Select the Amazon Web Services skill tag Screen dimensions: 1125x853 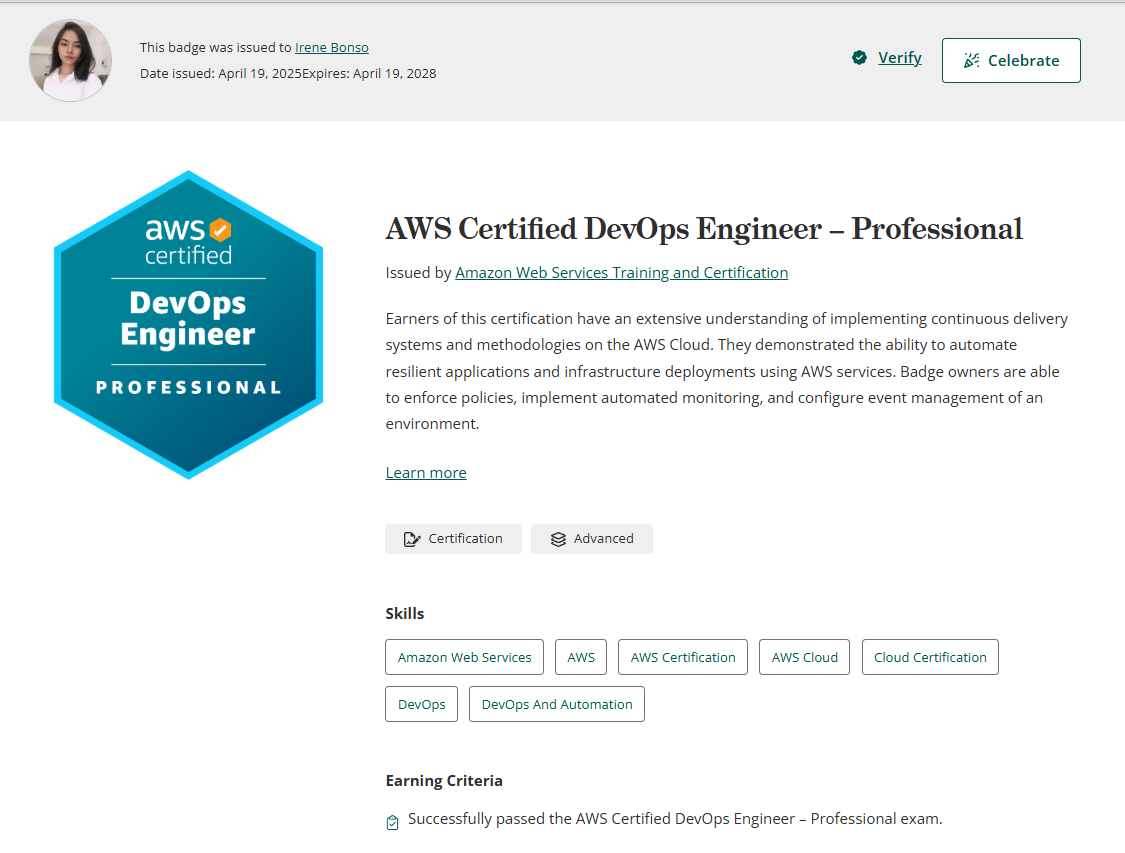pos(464,657)
